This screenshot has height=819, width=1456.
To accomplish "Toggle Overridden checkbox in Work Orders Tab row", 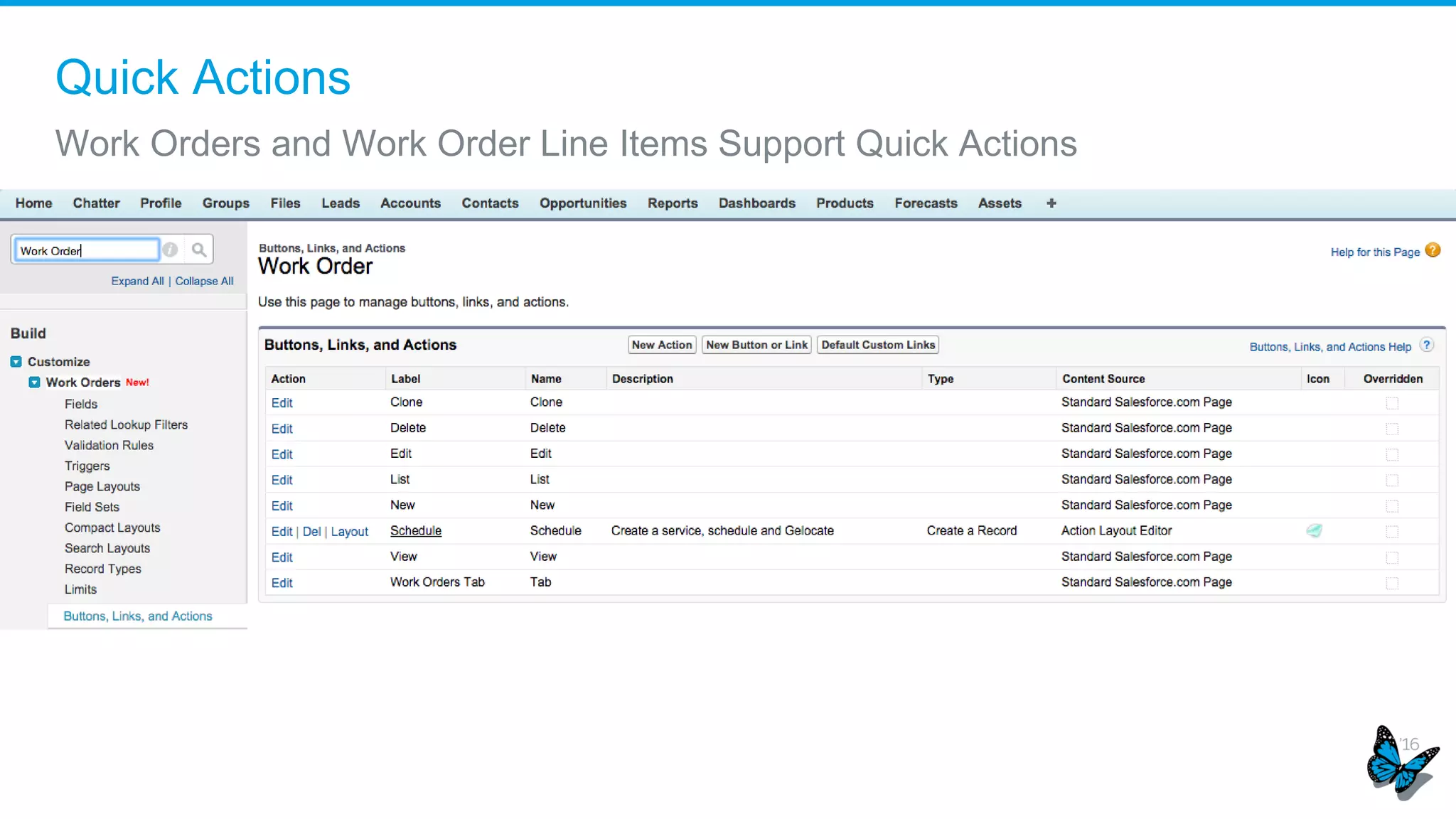I will pos(1392,583).
